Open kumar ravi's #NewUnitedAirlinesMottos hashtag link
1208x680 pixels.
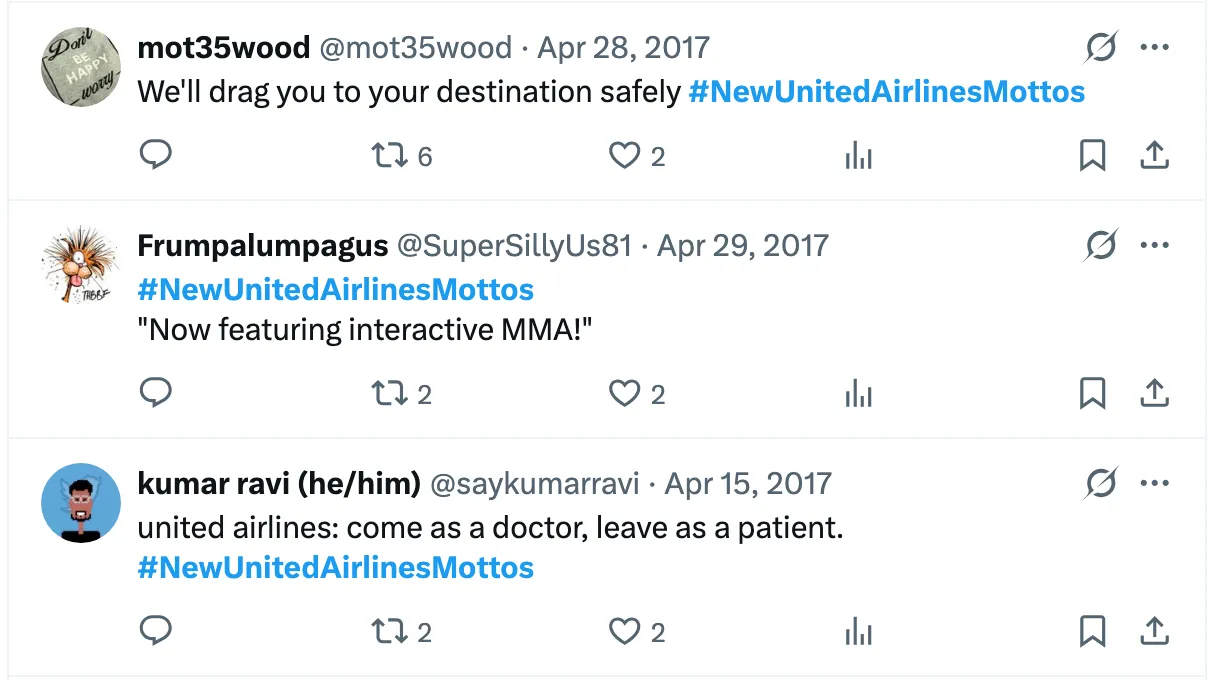[335, 568]
